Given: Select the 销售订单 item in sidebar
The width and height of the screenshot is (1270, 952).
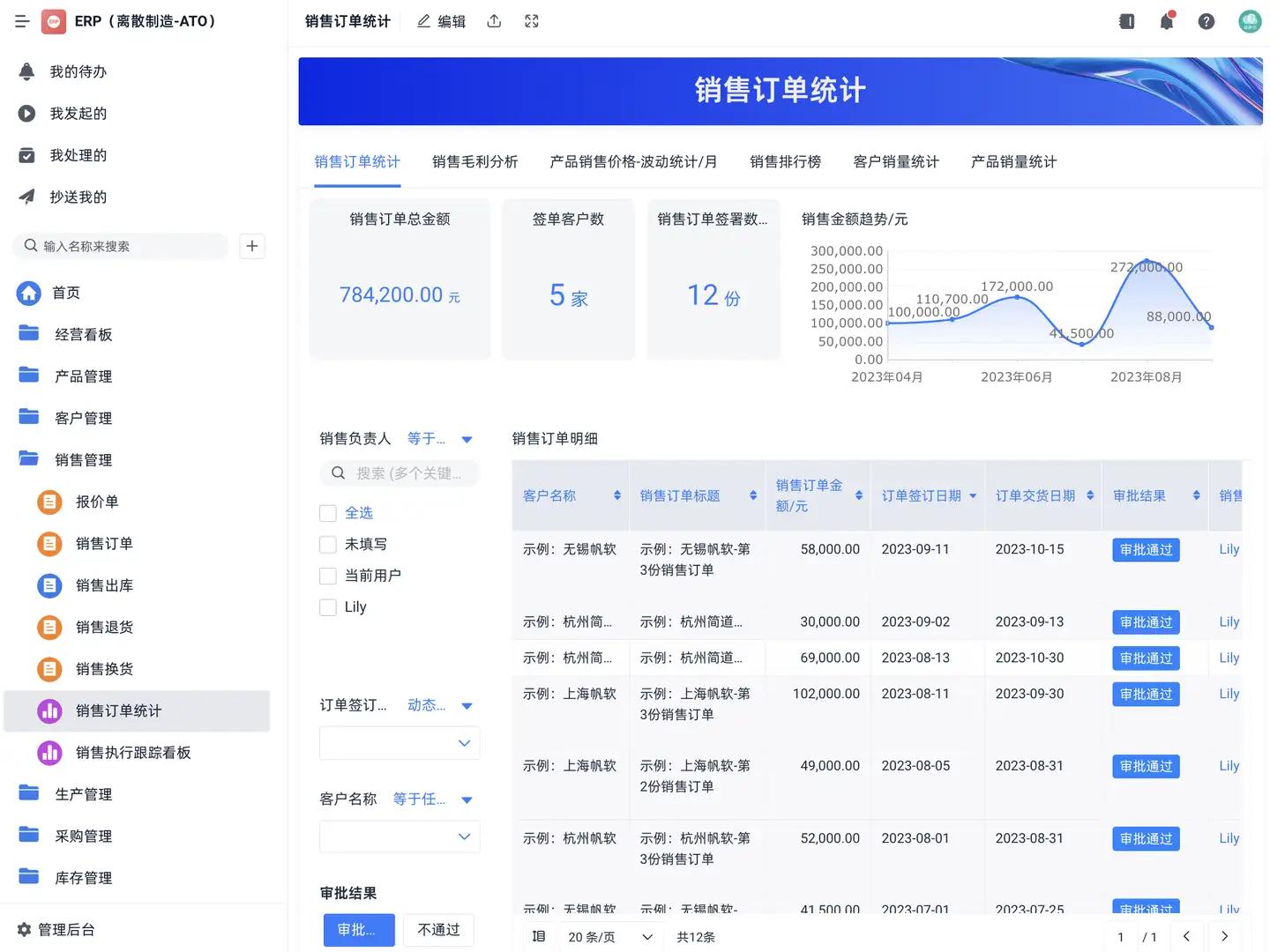Looking at the screenshot, I should [x=103, y=544].
